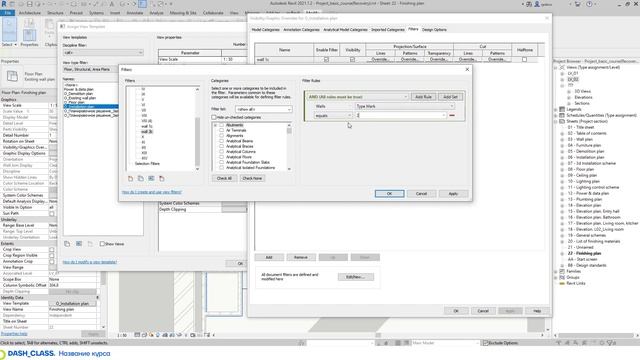Viewport: 640px width, 360px height.
Task: Open the Type Mark parameter dropdown
Action: click(x=404, y=106)
